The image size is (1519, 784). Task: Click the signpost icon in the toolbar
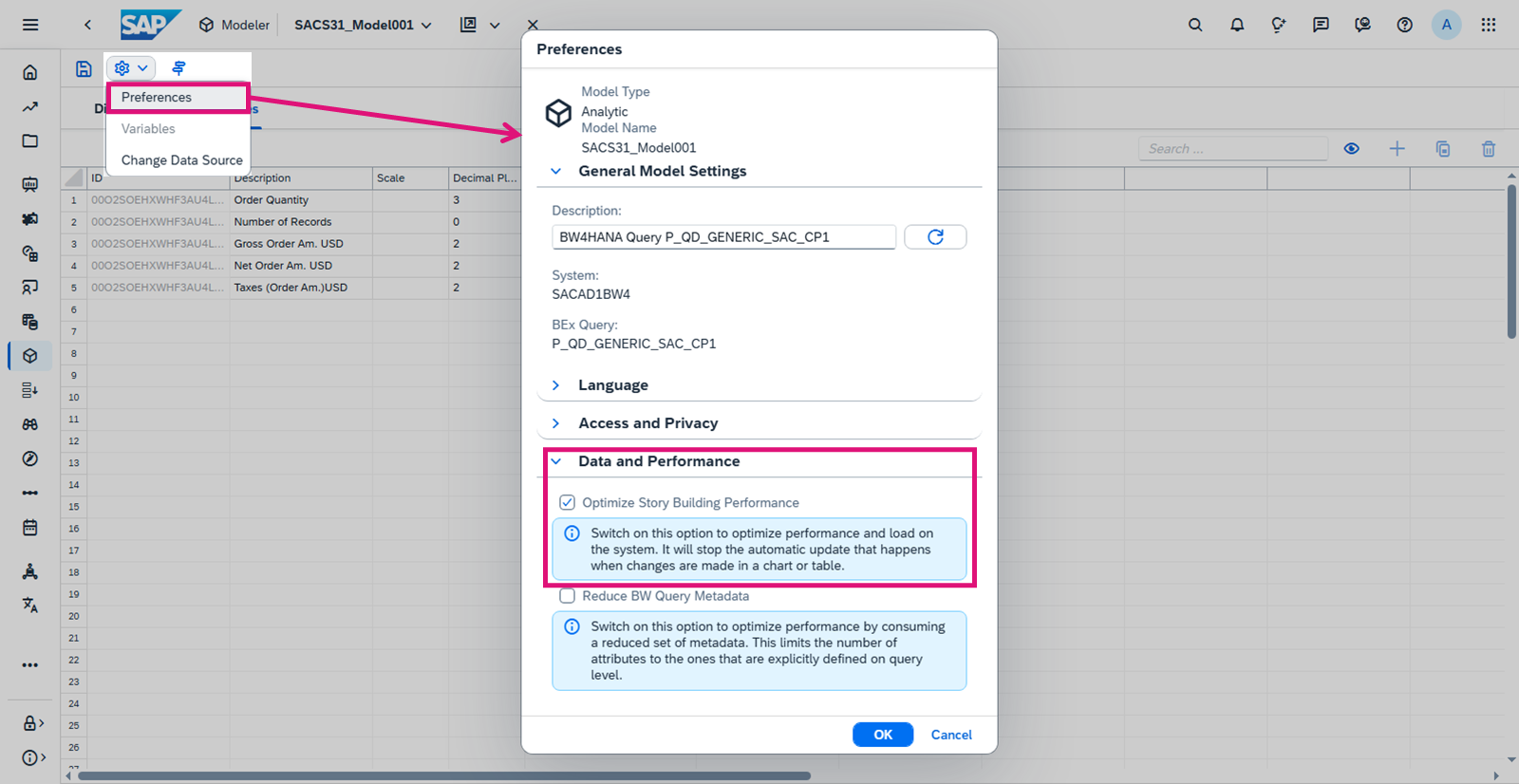(x=178, y=68)
